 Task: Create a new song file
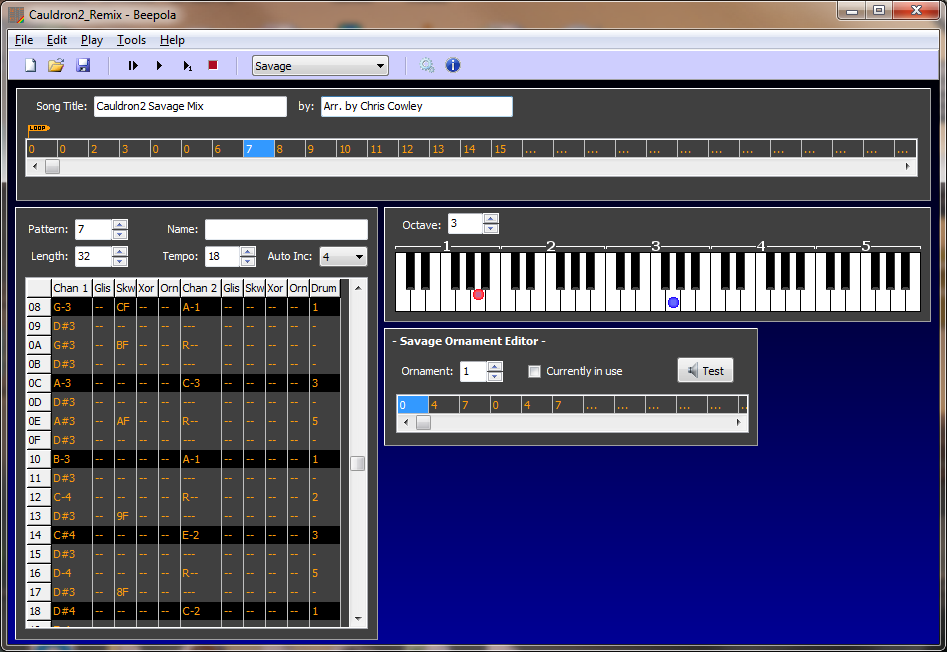pyautogui.click(x=31, y=66)
